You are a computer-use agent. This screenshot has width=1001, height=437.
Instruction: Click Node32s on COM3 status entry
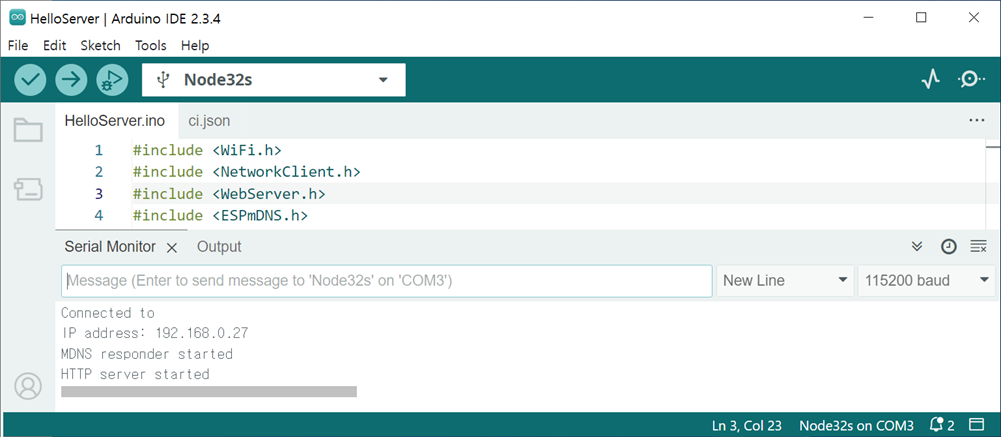(x=856, y=426)
